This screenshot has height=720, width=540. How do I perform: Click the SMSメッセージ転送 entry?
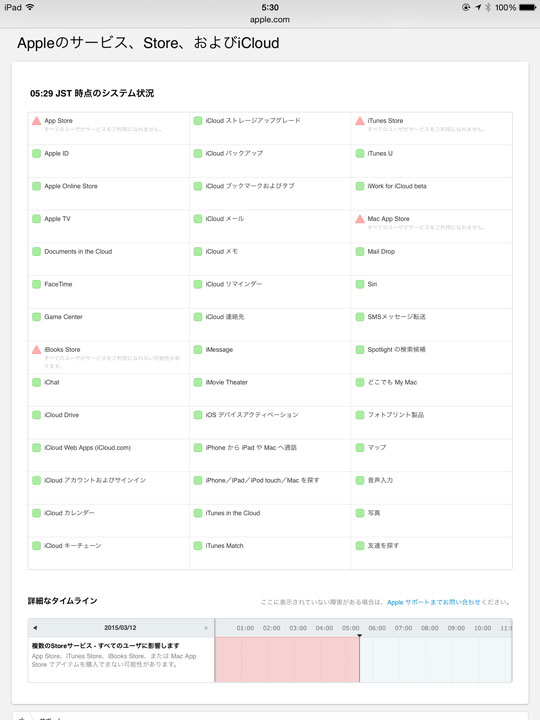click(x=432, y=325)
